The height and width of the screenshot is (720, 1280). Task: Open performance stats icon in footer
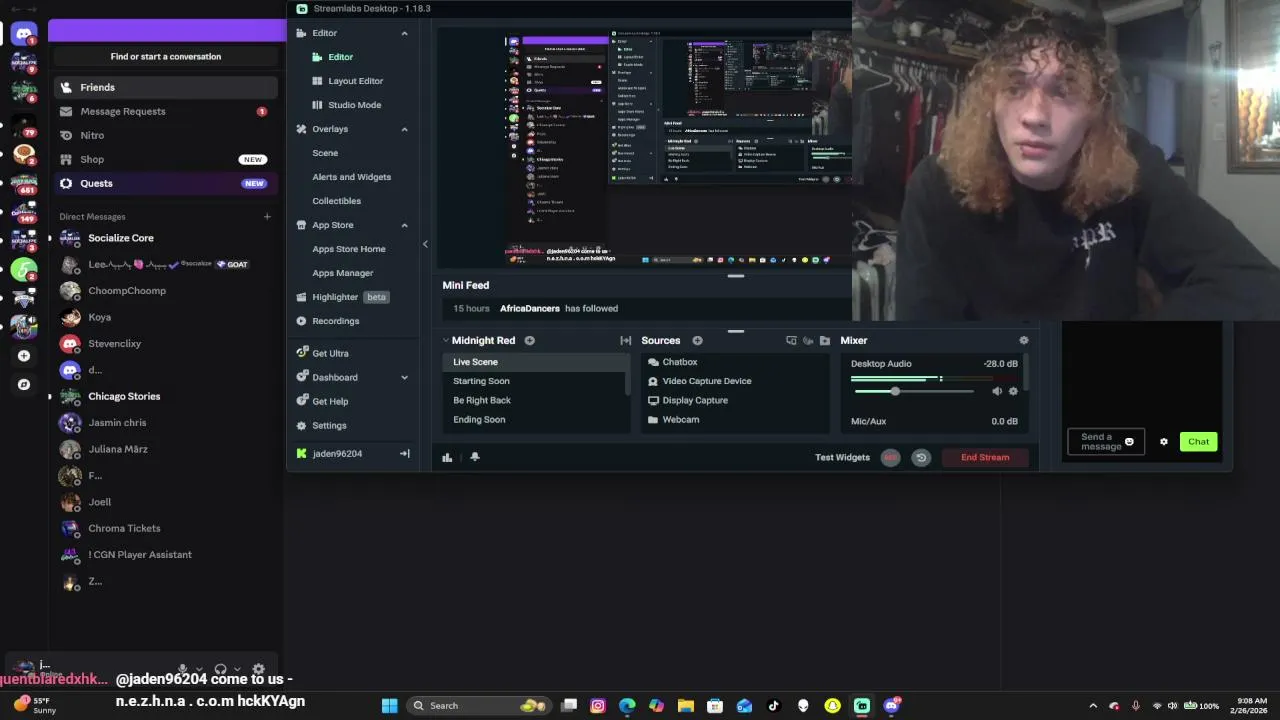447,457
